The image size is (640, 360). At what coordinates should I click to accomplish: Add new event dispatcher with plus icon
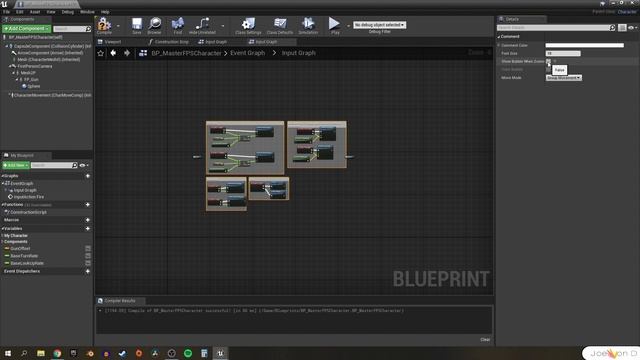click(x=88, y=271)
